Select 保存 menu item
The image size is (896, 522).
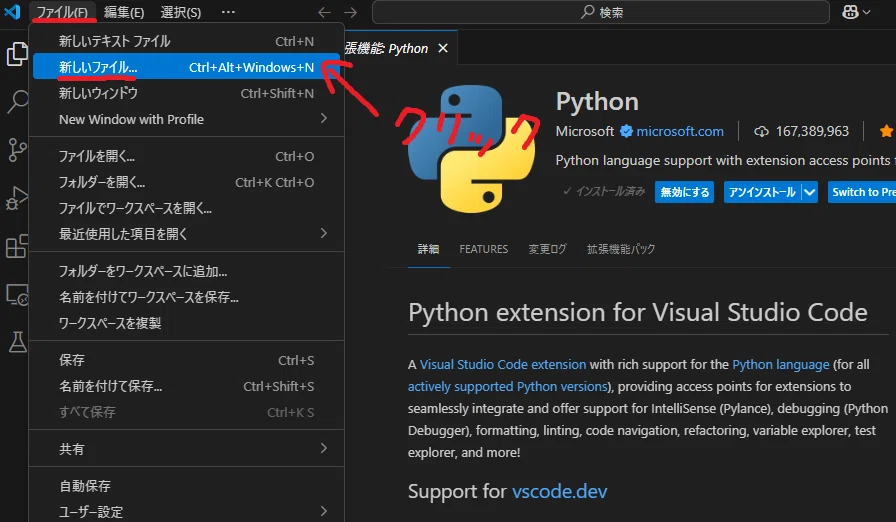[x=186, y=360]
